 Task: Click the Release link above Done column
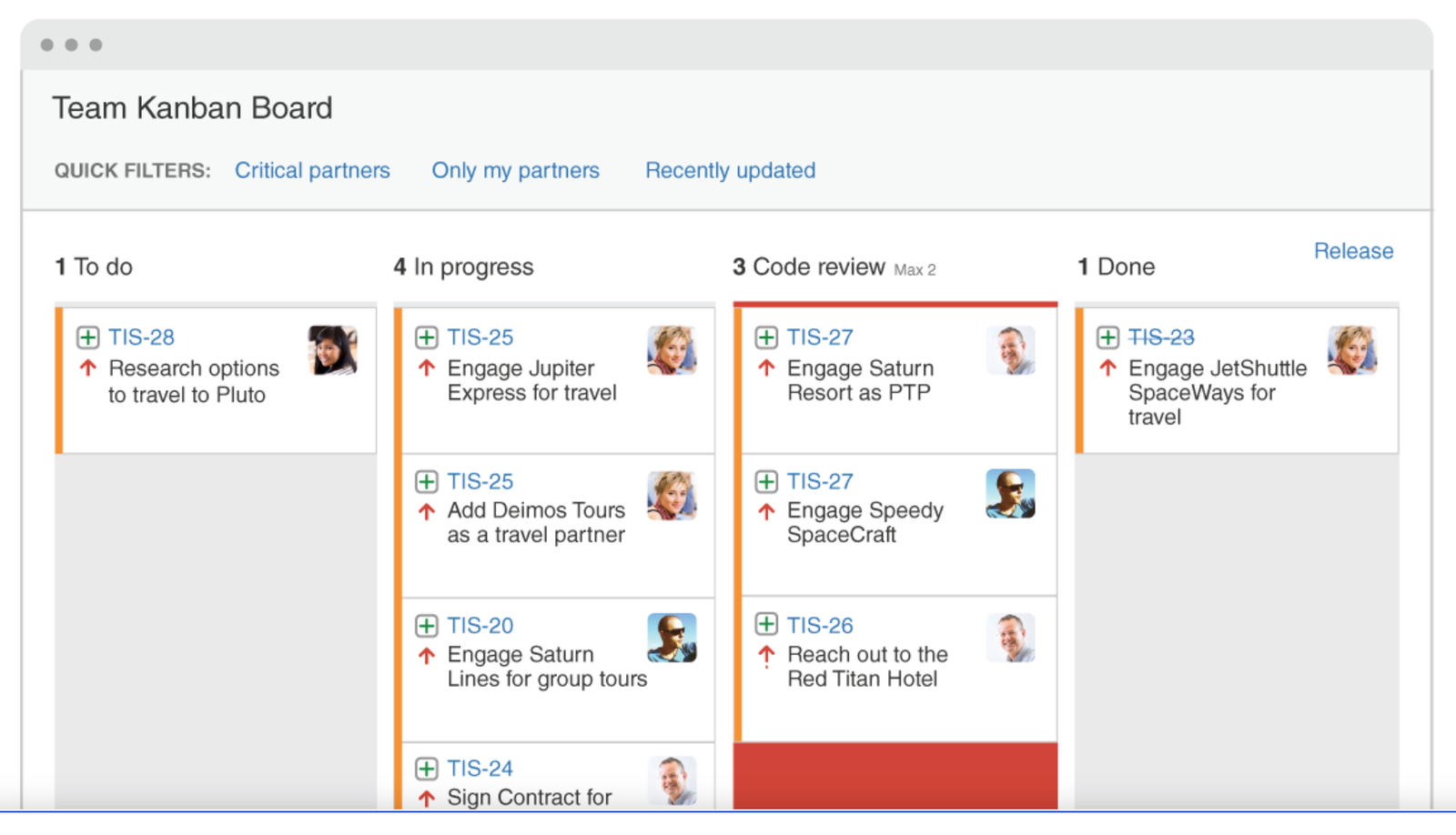(1352, 251)
